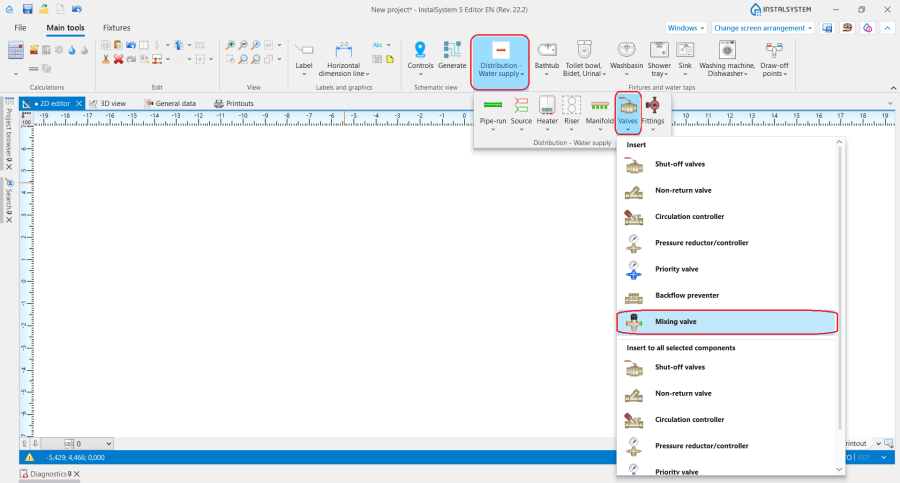Viewport: 900px width, 483px height.
Task: Expand Washing machine, Dishwasher dropdown
Action: pos(727,59)
